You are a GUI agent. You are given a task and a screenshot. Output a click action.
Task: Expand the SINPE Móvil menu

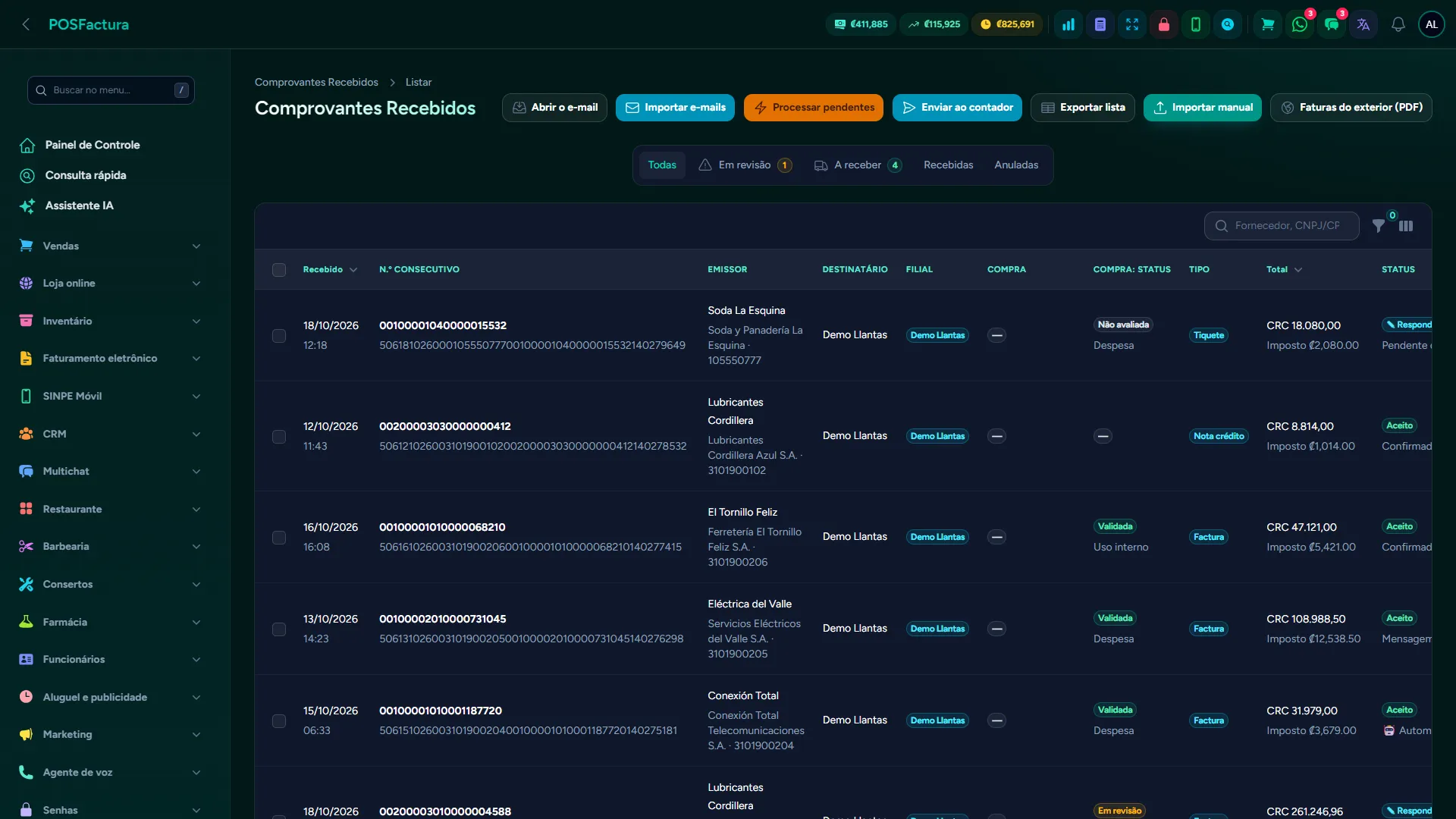point(111,396)
